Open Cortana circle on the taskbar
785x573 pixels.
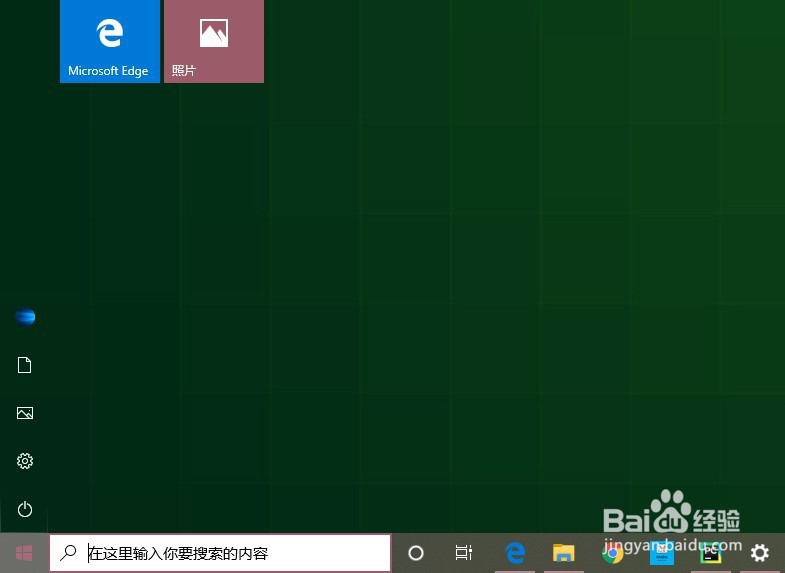416,553
